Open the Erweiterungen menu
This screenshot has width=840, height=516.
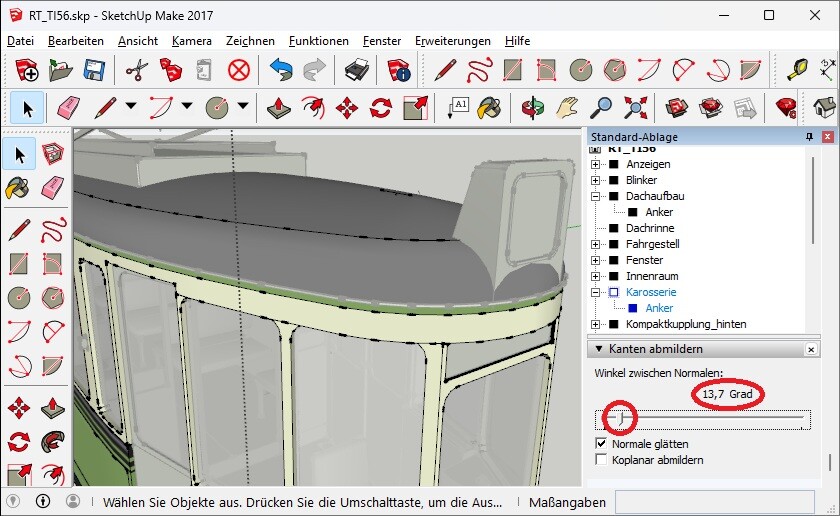pos(452,41)
